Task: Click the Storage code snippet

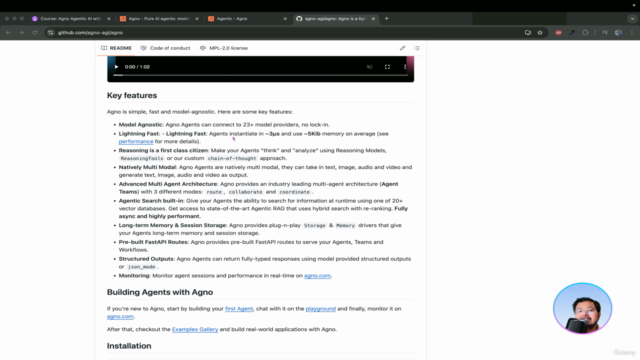Action: click(314, 225)
